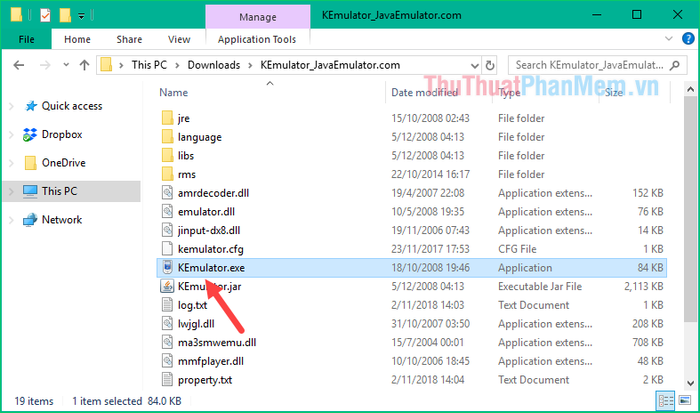This screenshot has height=413, width=700.
Task: Expand the ribbon with the chevron
Action: click(x=669, y=39)
